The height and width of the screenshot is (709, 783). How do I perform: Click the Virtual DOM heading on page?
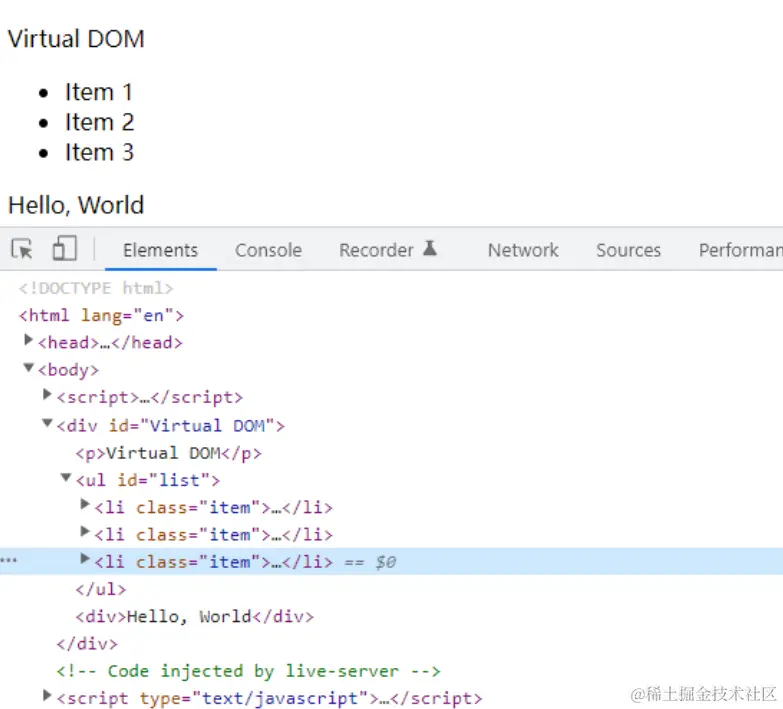(76, 38)
